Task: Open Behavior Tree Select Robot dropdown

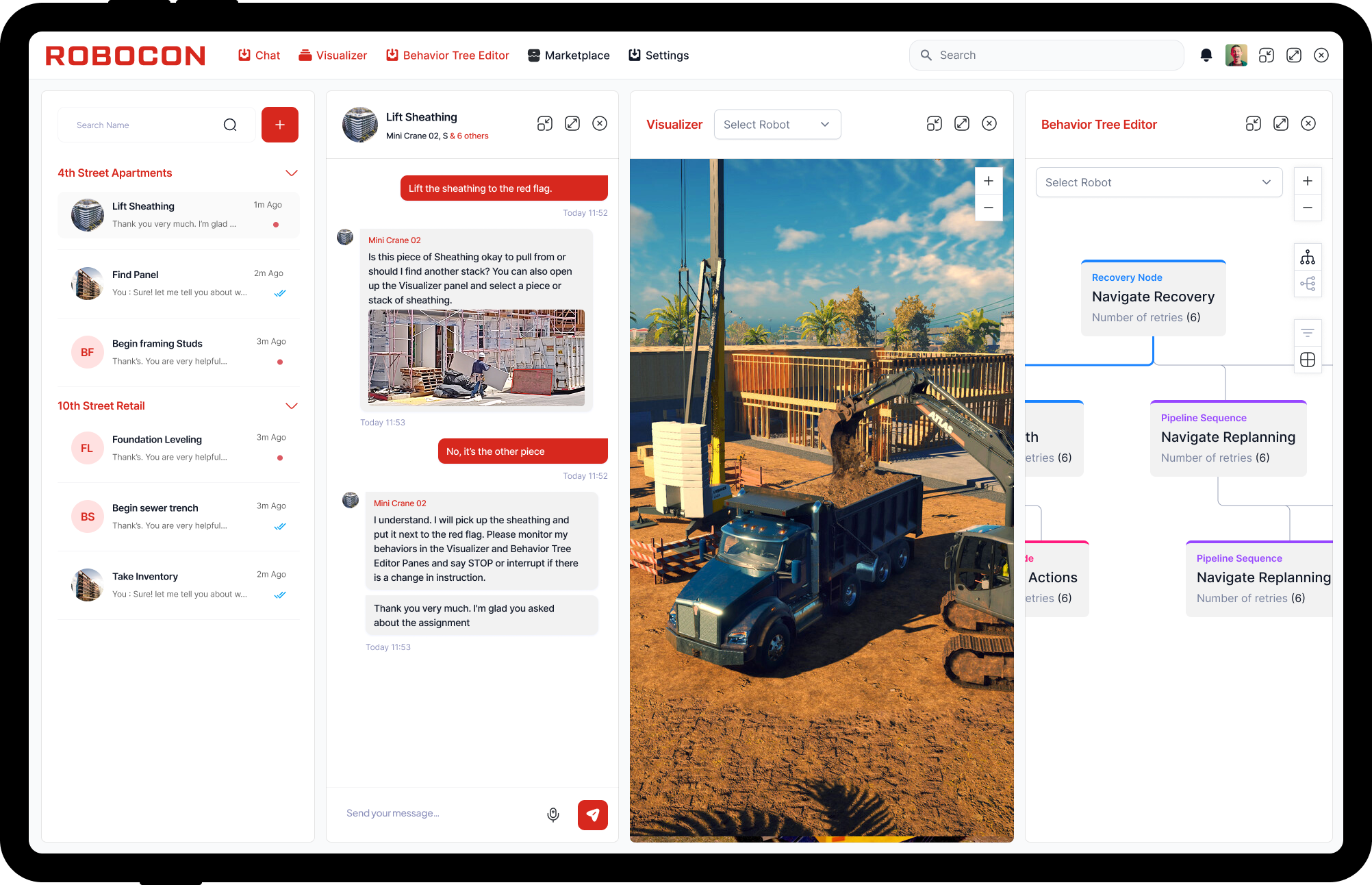Action: click(1158, 182)
